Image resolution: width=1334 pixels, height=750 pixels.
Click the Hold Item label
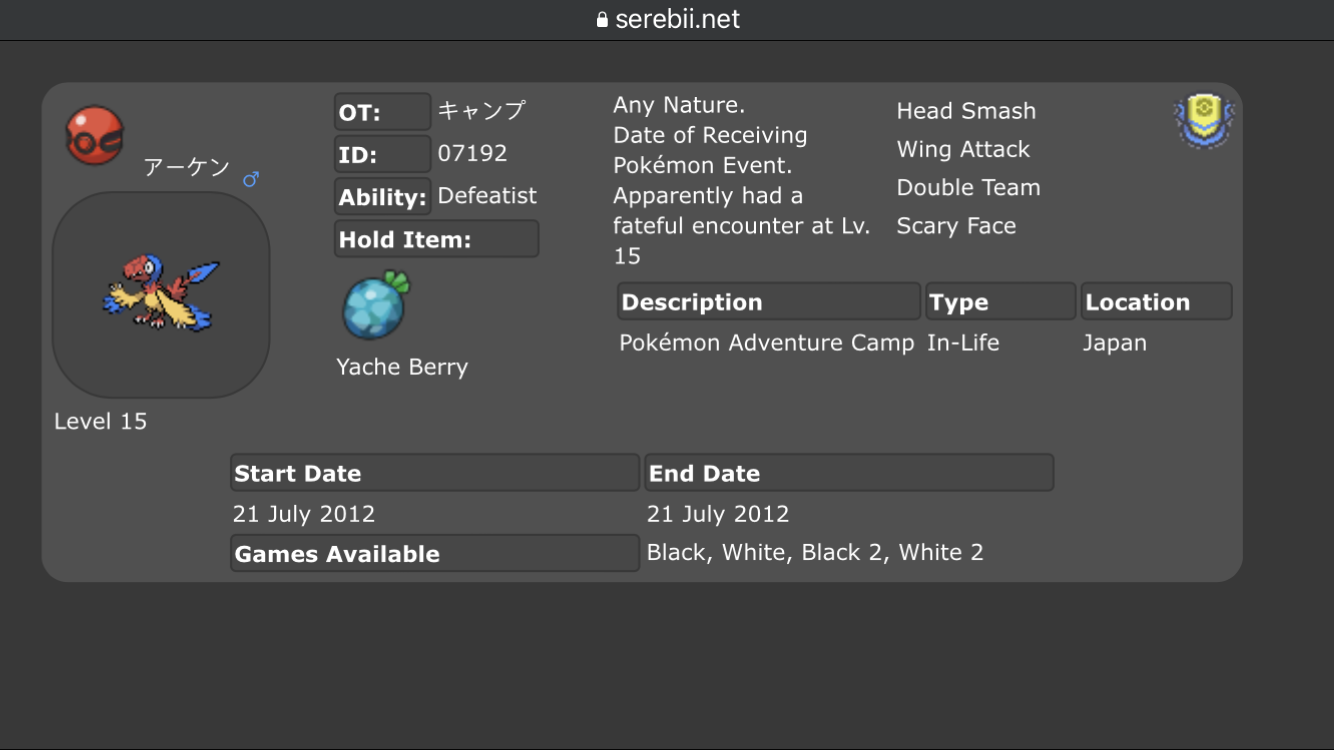click(x=436, y=239)
